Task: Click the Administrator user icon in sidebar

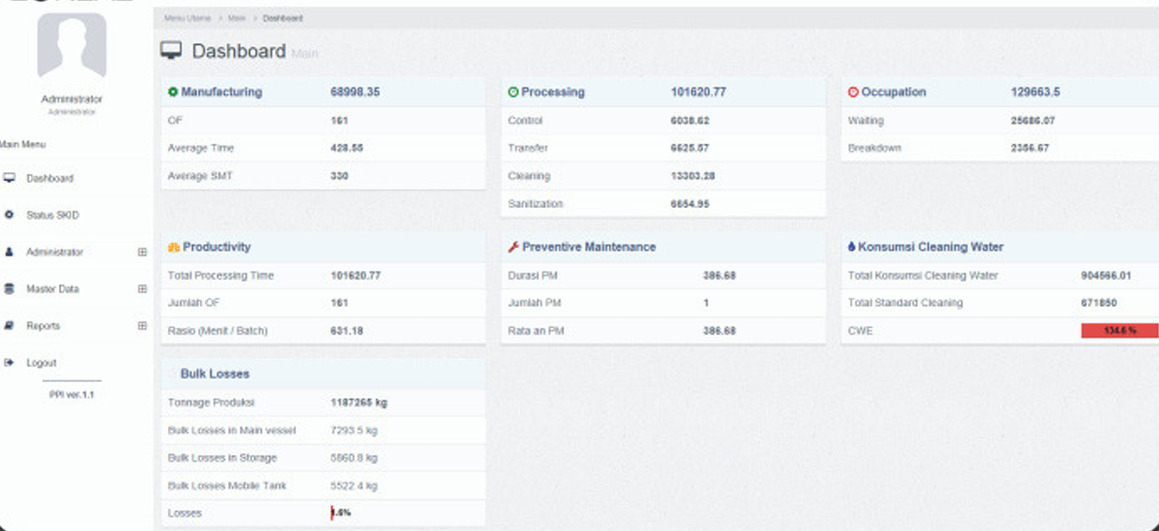Action: pos(9,252)
